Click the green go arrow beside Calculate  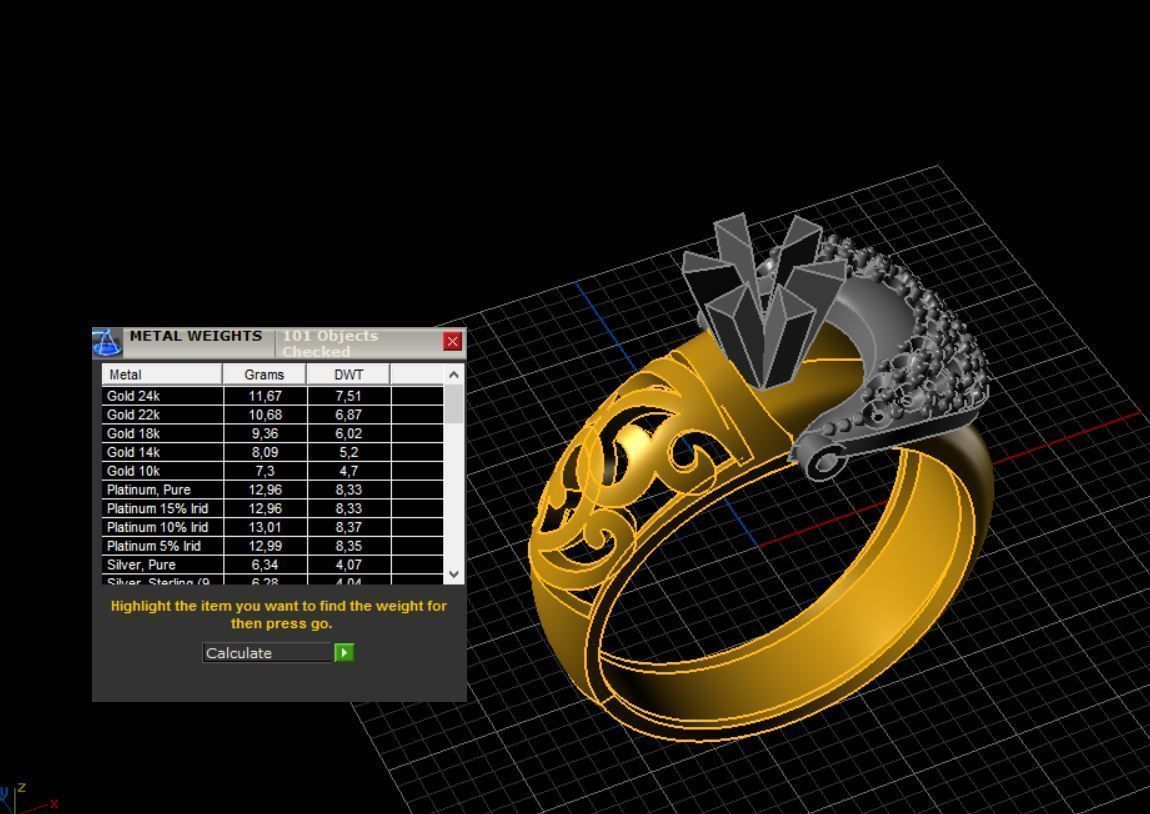[344, 653]
